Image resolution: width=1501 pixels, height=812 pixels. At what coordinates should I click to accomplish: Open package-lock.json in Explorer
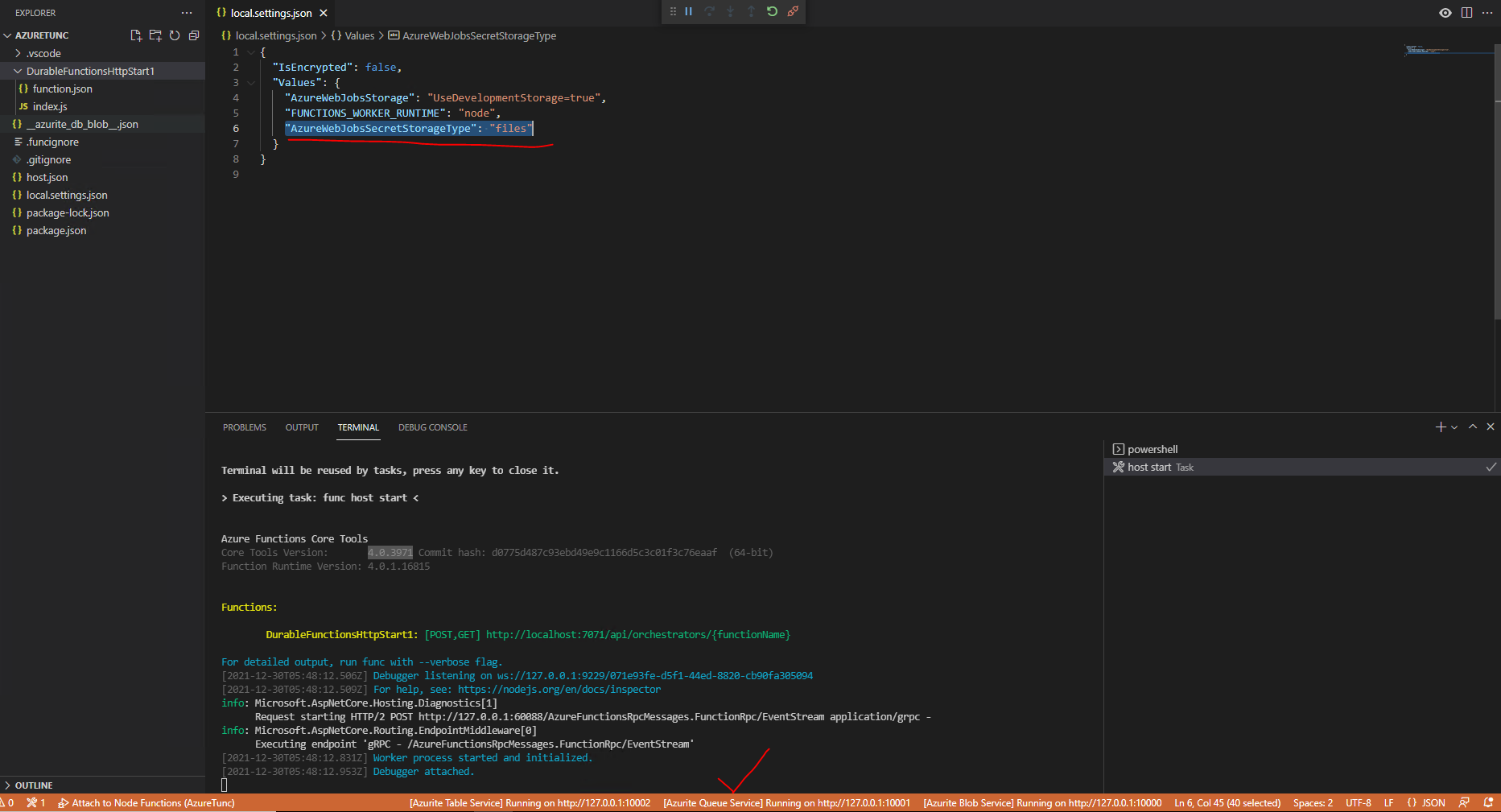tap(102, 212)
